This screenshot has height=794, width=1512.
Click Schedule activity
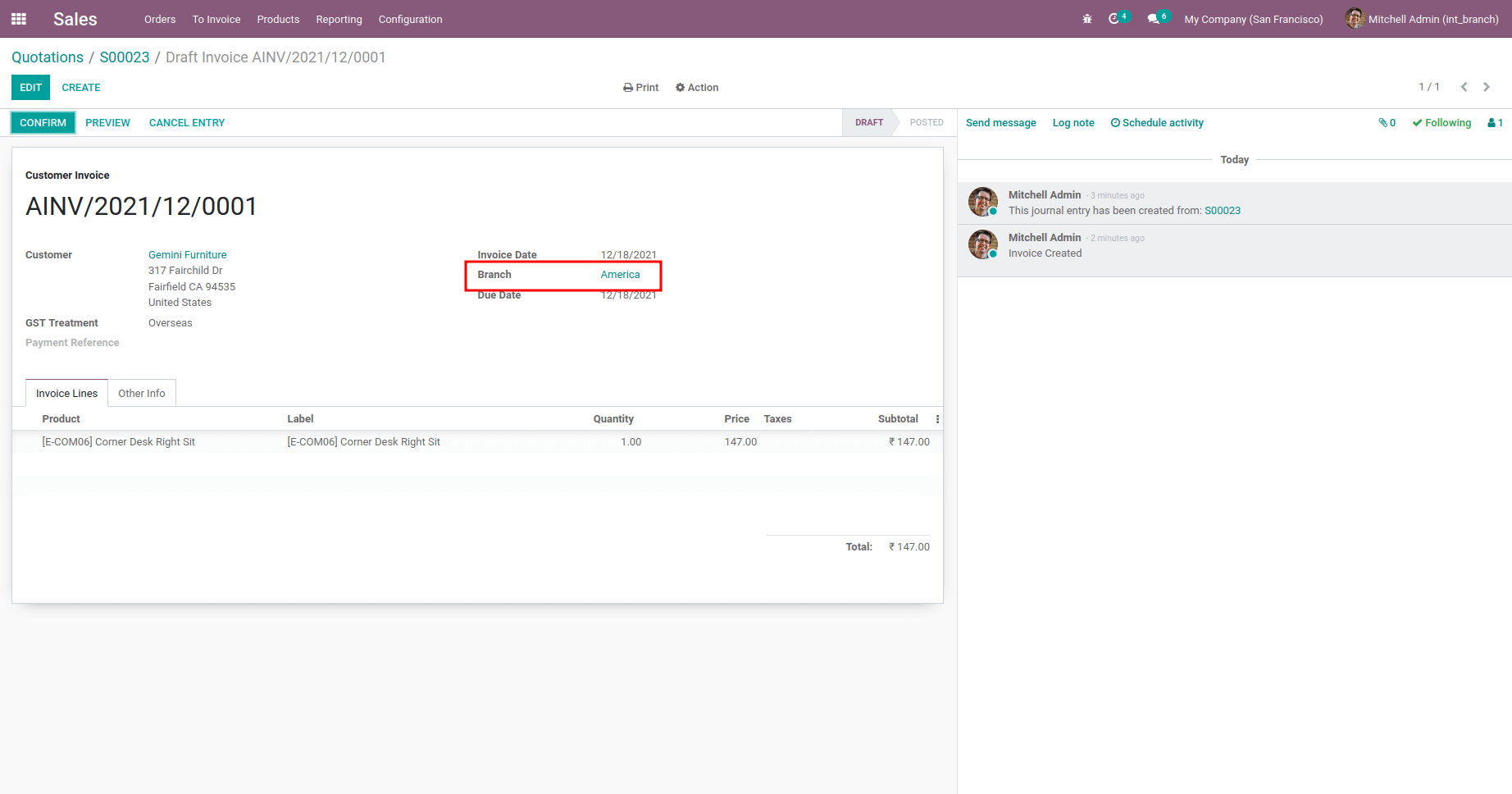(x=1157, y=123)
